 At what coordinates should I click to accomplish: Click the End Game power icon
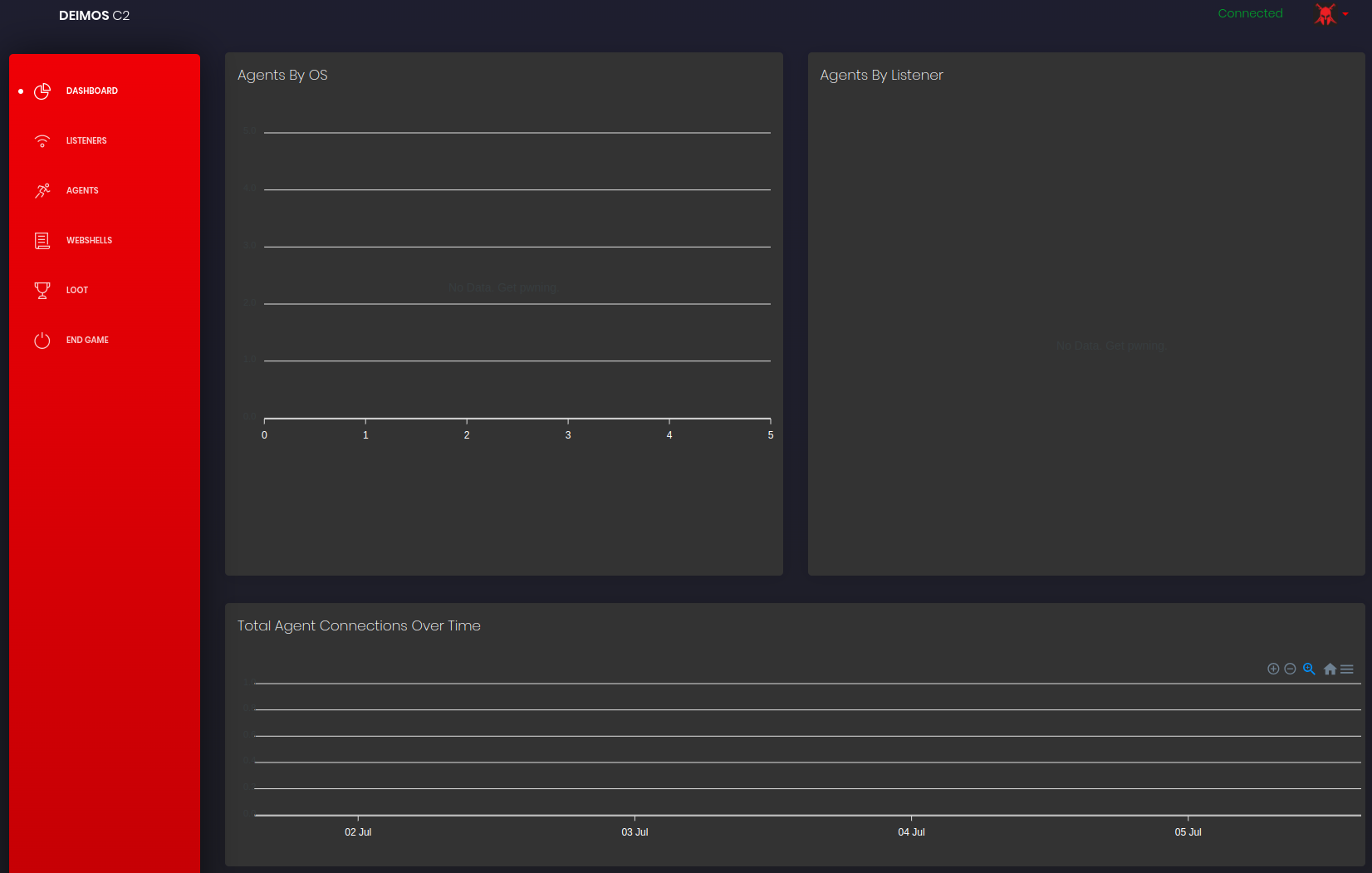(x=42, y=340)
